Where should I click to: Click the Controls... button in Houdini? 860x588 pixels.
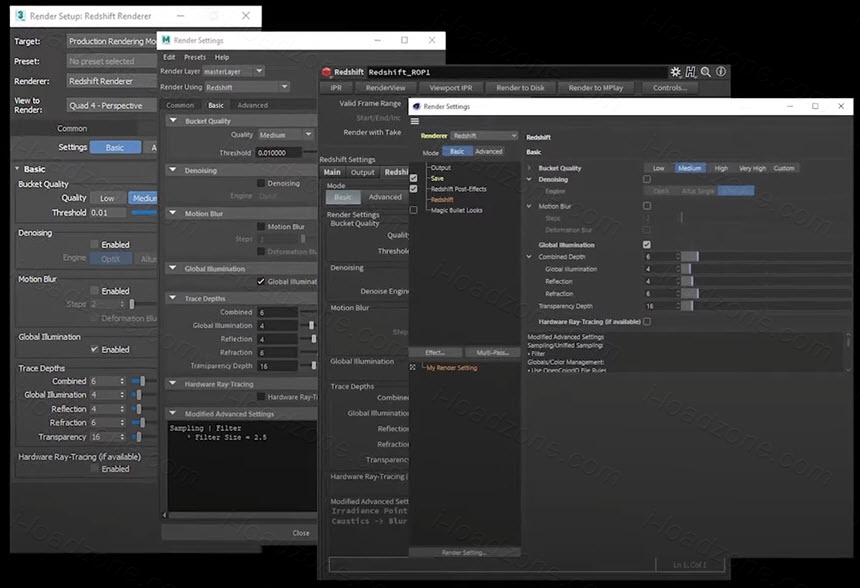(670, 88)
